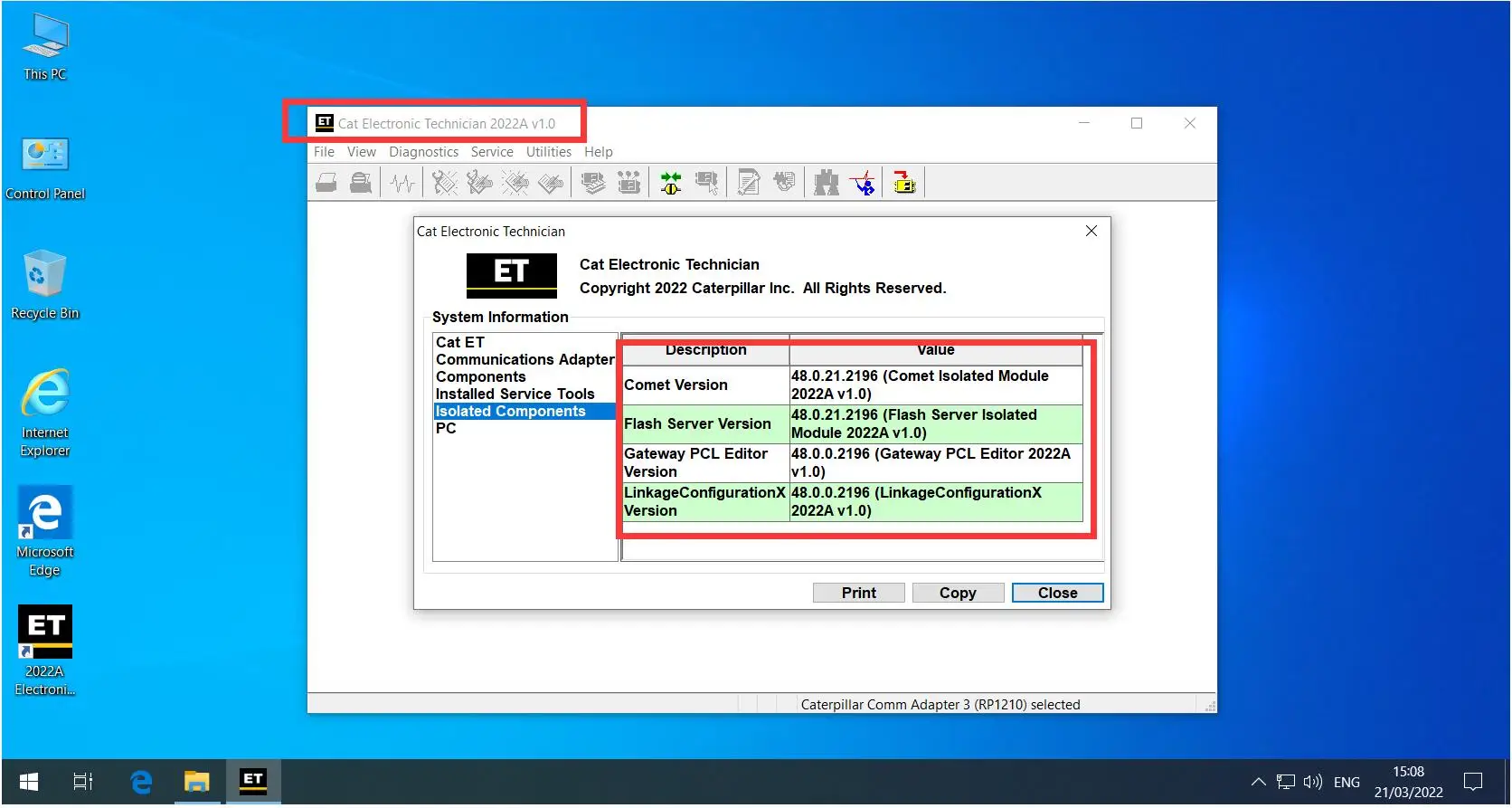Open the Service menu
The height and width of the screenshot is (808, 1512).
pos(492,152)
